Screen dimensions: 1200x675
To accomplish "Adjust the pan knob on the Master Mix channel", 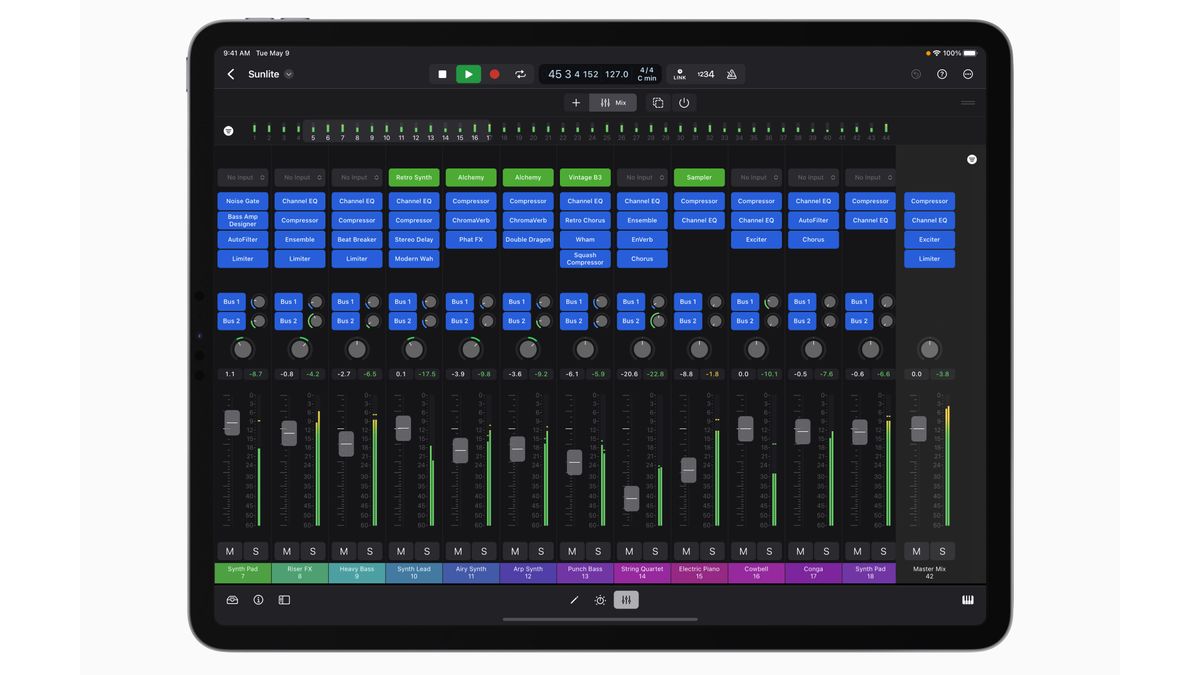I will [929, 349].
